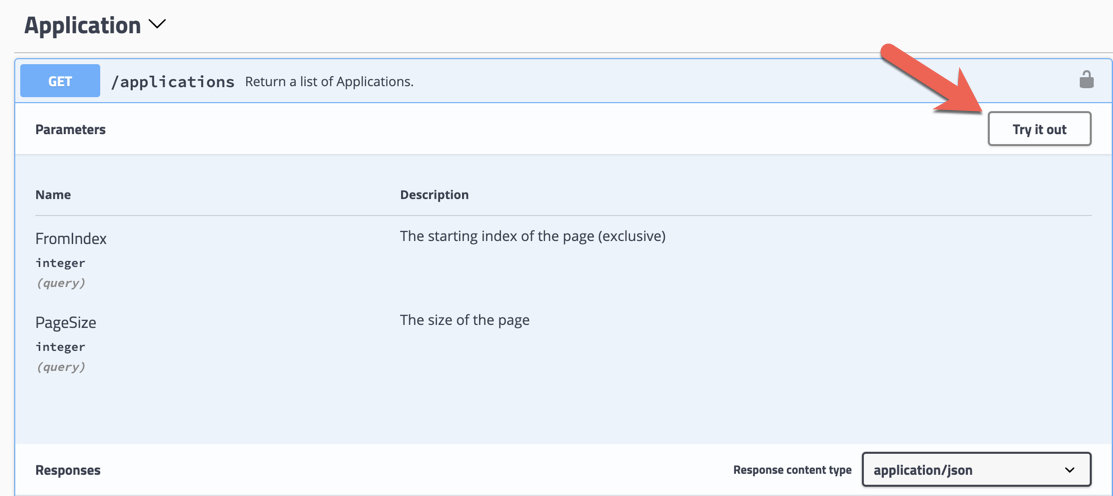Open the Response content type dropdown
Image resolution: width=1113 pixels, height=496 pixels.
[x=975, y=470]
